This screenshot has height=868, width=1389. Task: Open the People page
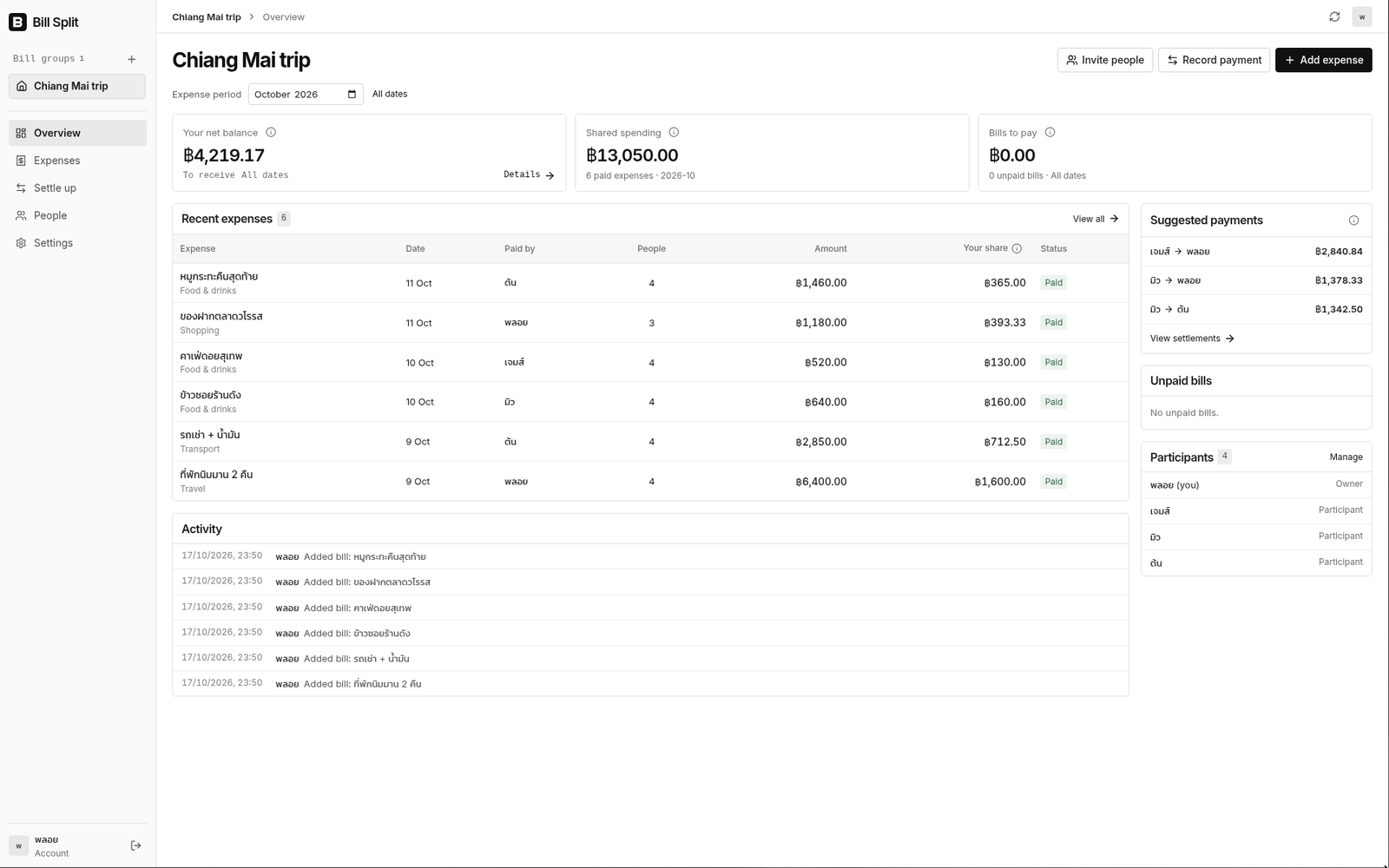tap(77, 215)
